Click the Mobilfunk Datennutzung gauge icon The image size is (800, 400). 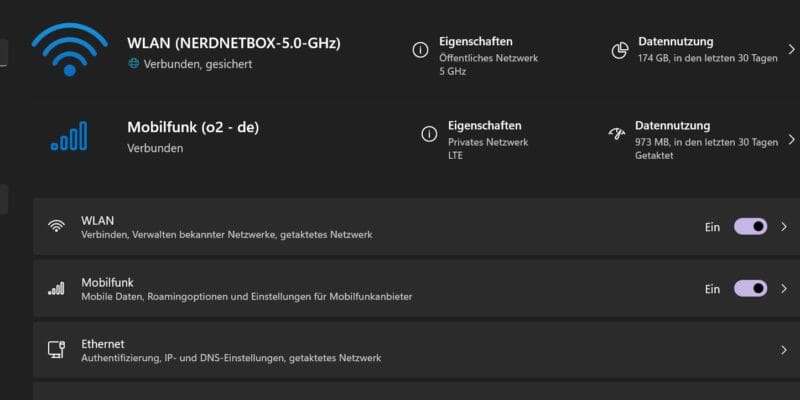(616, 134)
